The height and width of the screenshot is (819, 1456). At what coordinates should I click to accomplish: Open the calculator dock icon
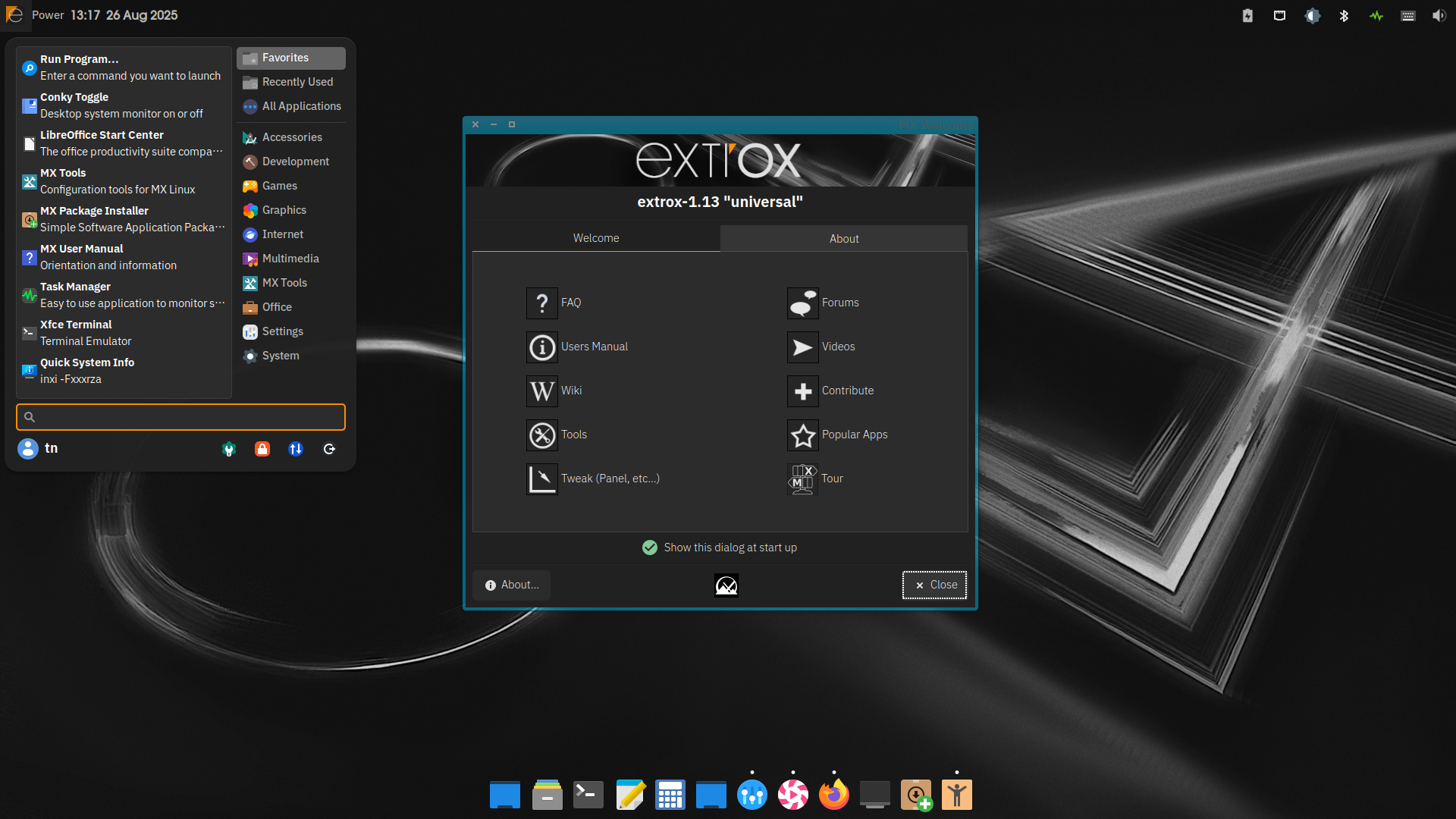670,795
